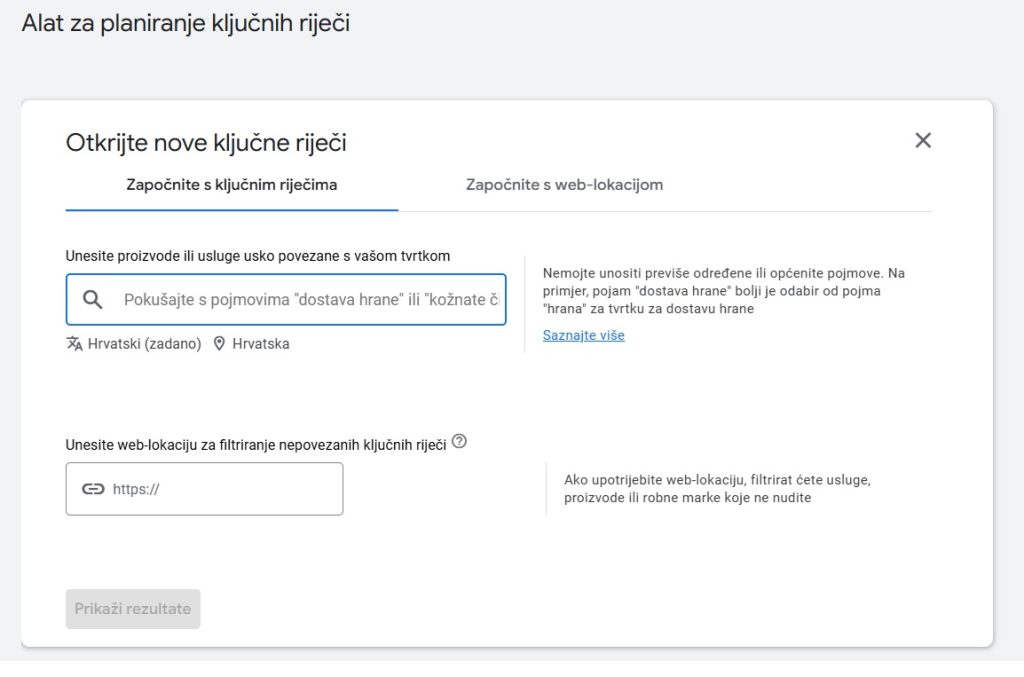Click the page title Alat za planiranje ključnih riječi
Viewport: 1024px width, 677px height.
tap(186, 23)
